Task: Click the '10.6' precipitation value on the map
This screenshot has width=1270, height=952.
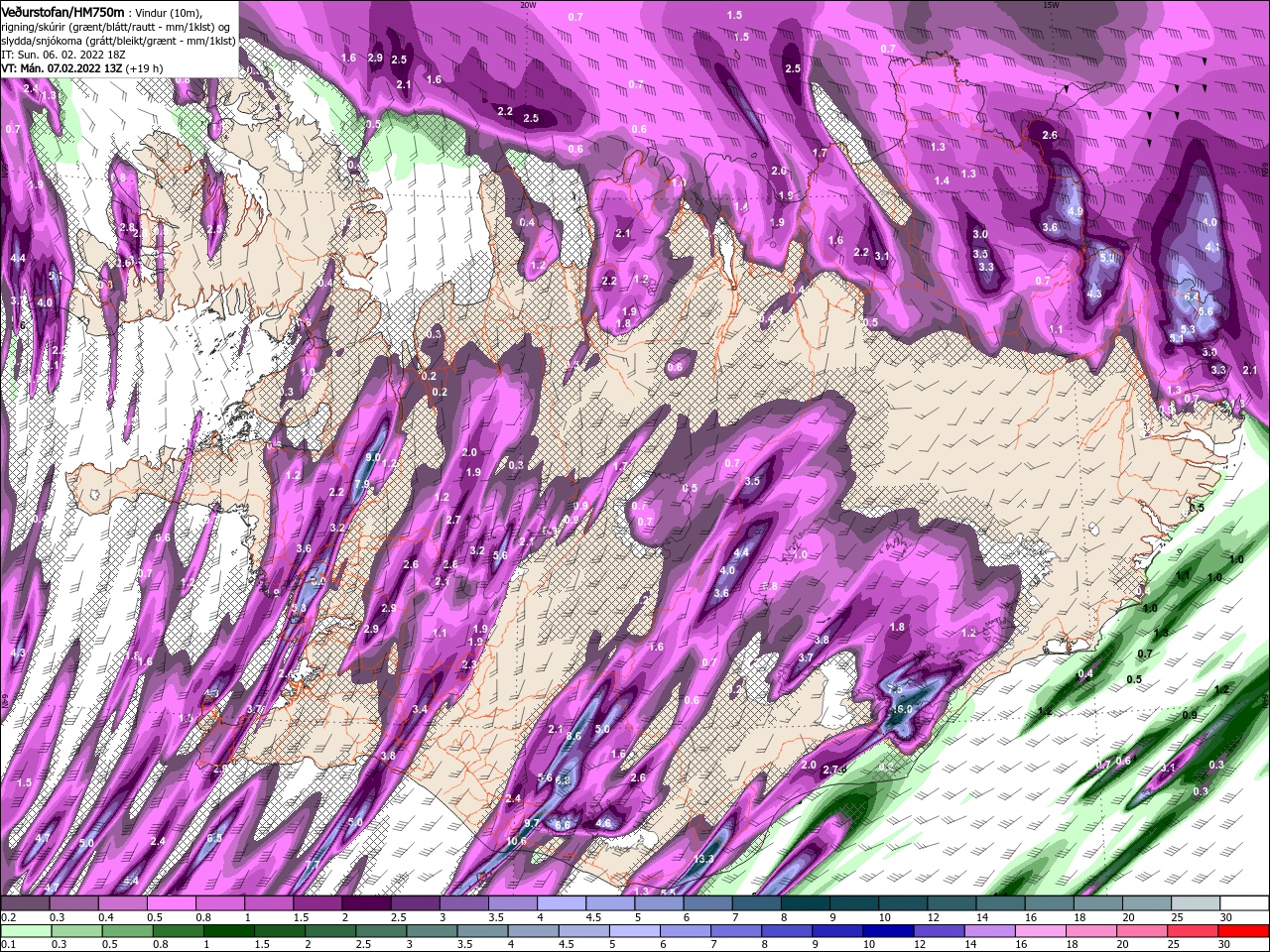Action: point(516,841)
